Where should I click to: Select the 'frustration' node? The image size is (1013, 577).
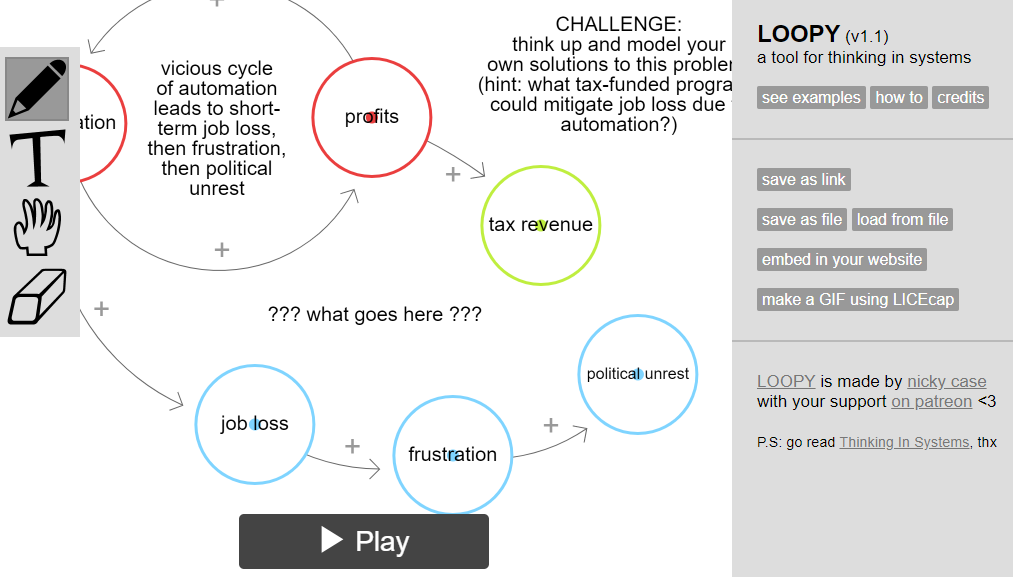coord(452,455)
